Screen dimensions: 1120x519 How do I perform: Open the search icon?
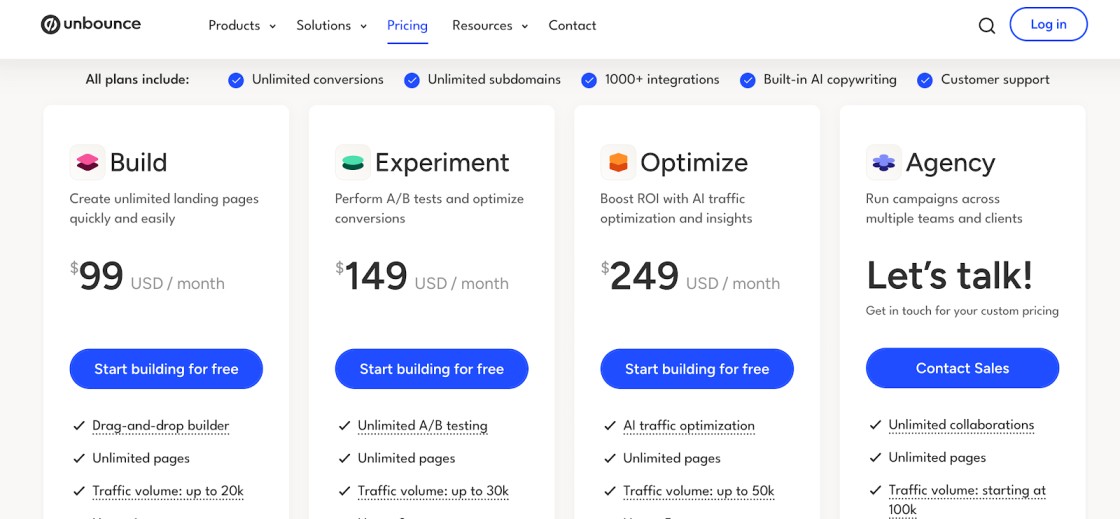986,26
